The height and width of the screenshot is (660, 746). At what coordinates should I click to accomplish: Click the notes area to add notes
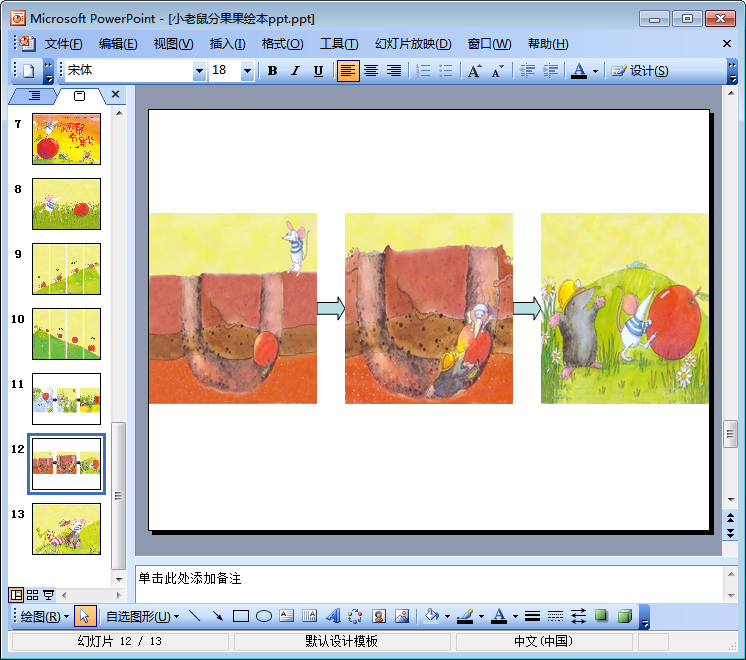pos(429,584)
